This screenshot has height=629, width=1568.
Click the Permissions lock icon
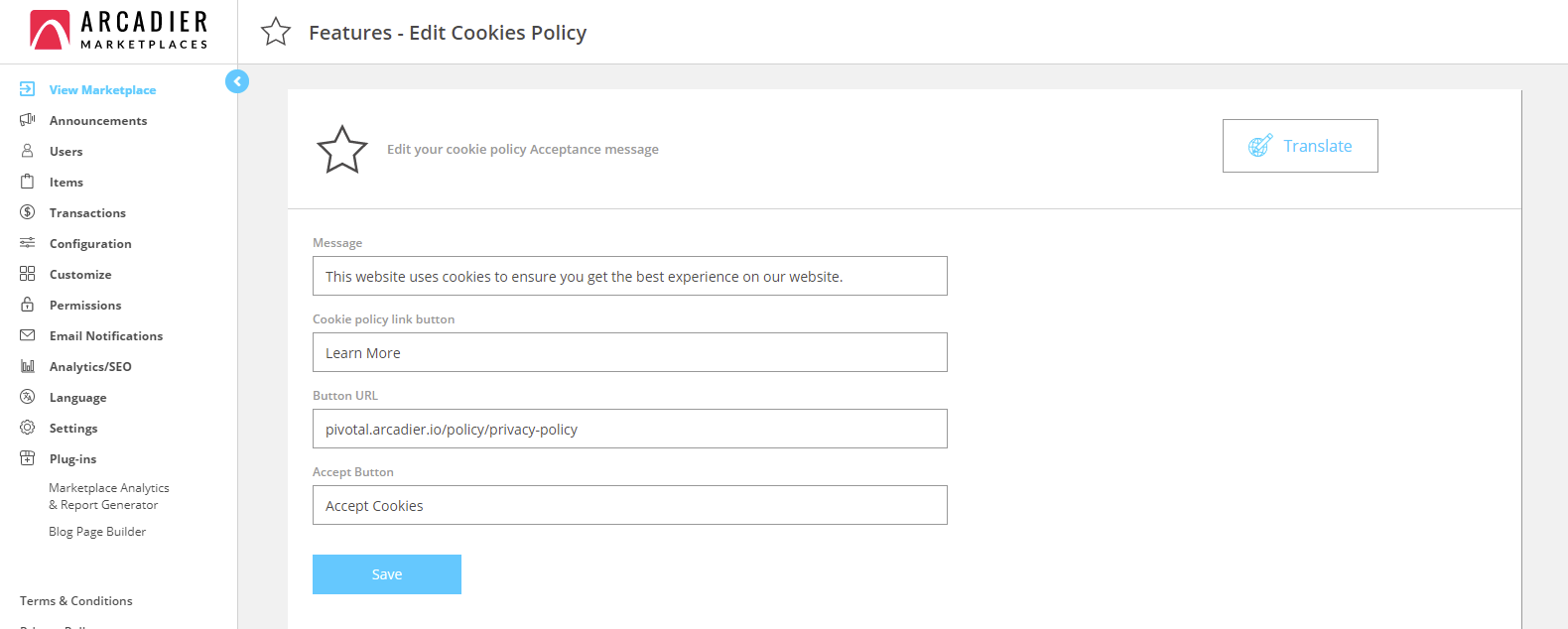[x=27, y=305]
